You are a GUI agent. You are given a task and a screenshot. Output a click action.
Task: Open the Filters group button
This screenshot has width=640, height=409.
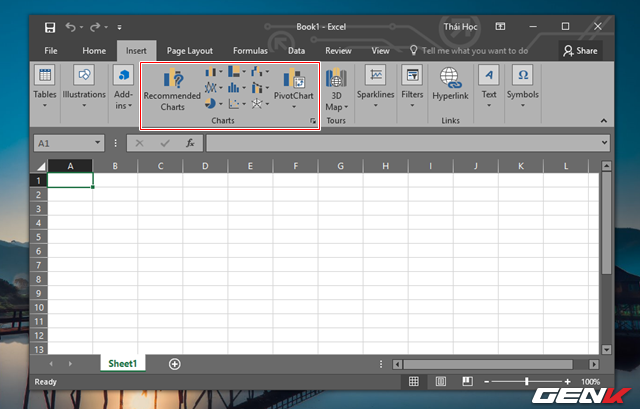coord(412,87)
